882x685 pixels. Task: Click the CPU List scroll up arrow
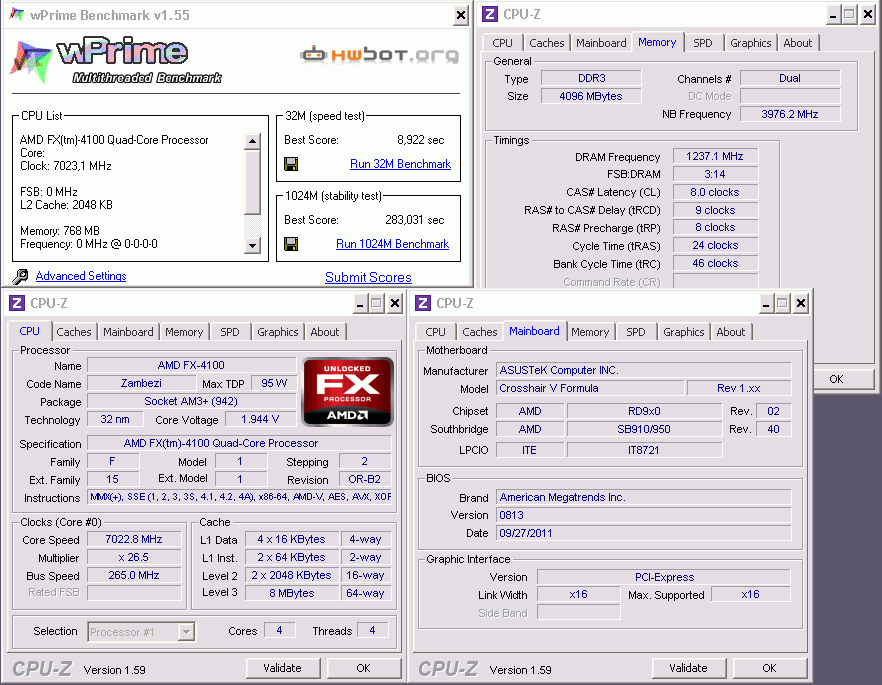(253, 141)
